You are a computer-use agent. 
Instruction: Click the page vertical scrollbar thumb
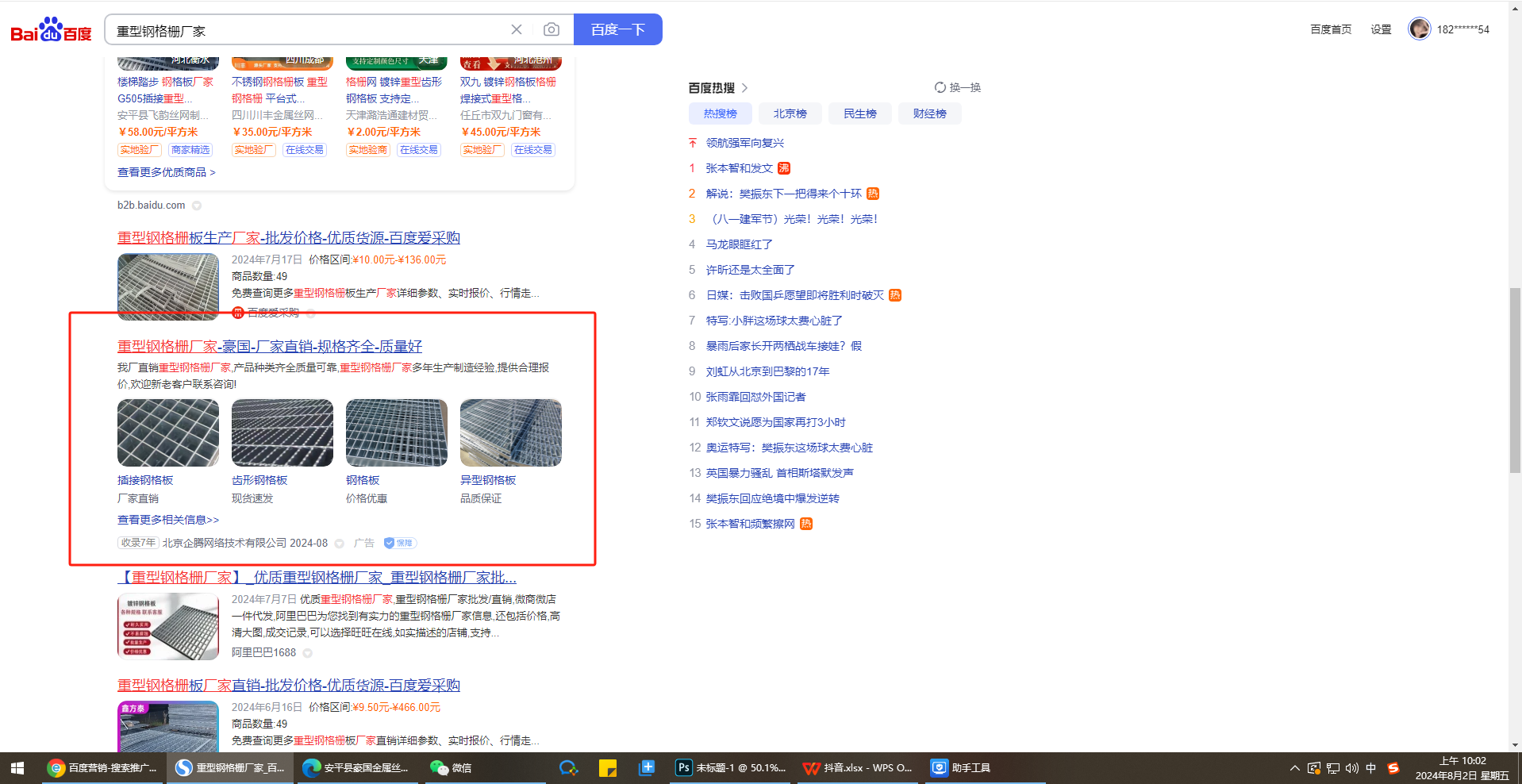[1515, 381]
